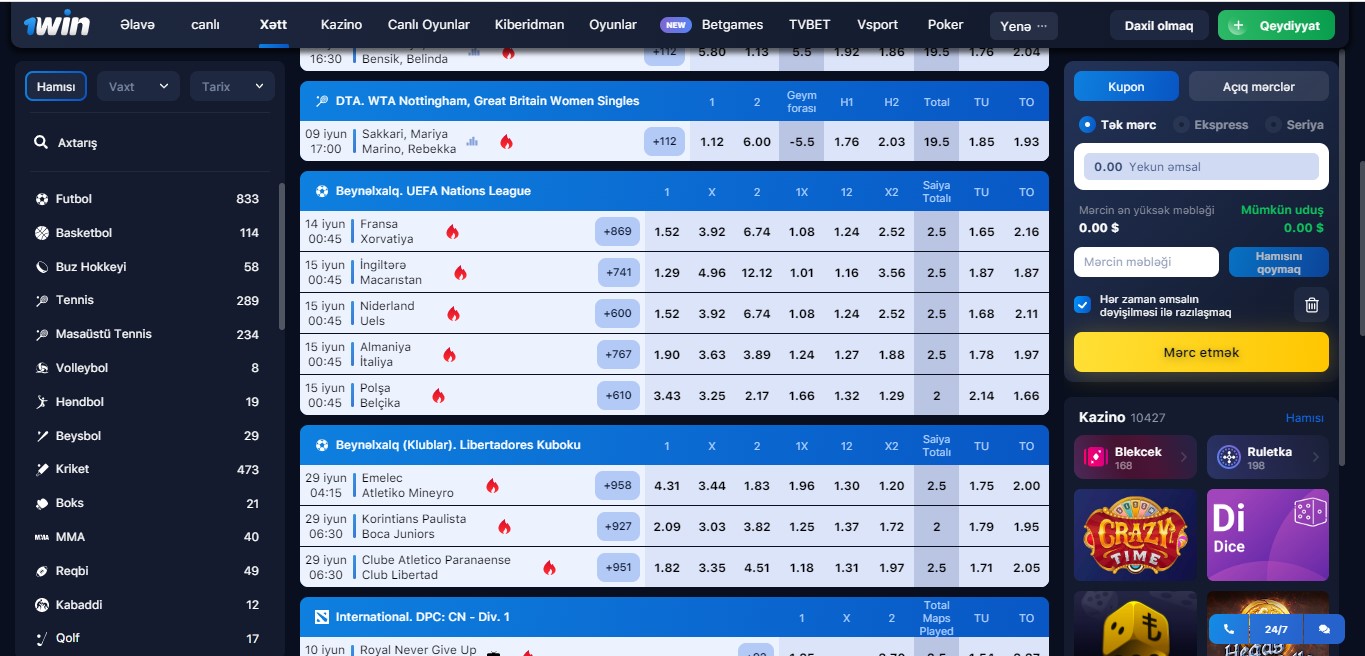
Task: Click the Mərcin məbləği input field
Action: coord(1146,262)
